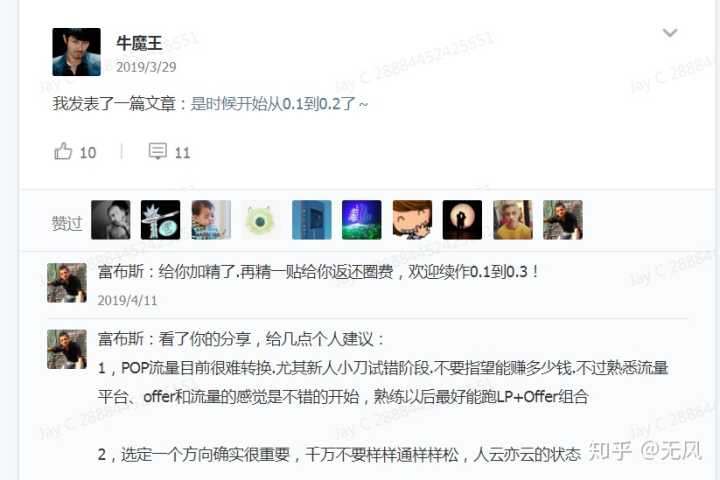Open article link 是时候开始从0.1到0.2了

pyautogui.click(x=279, y=104)
